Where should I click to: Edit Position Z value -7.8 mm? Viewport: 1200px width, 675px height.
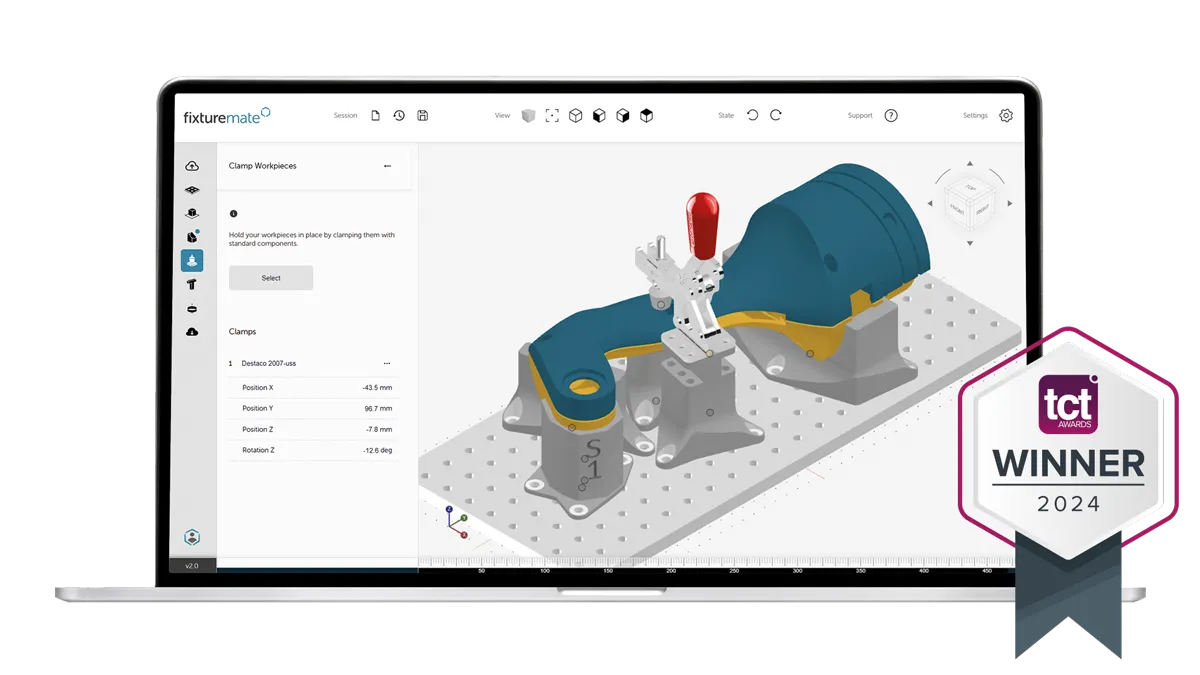click(x=378, y=430)
